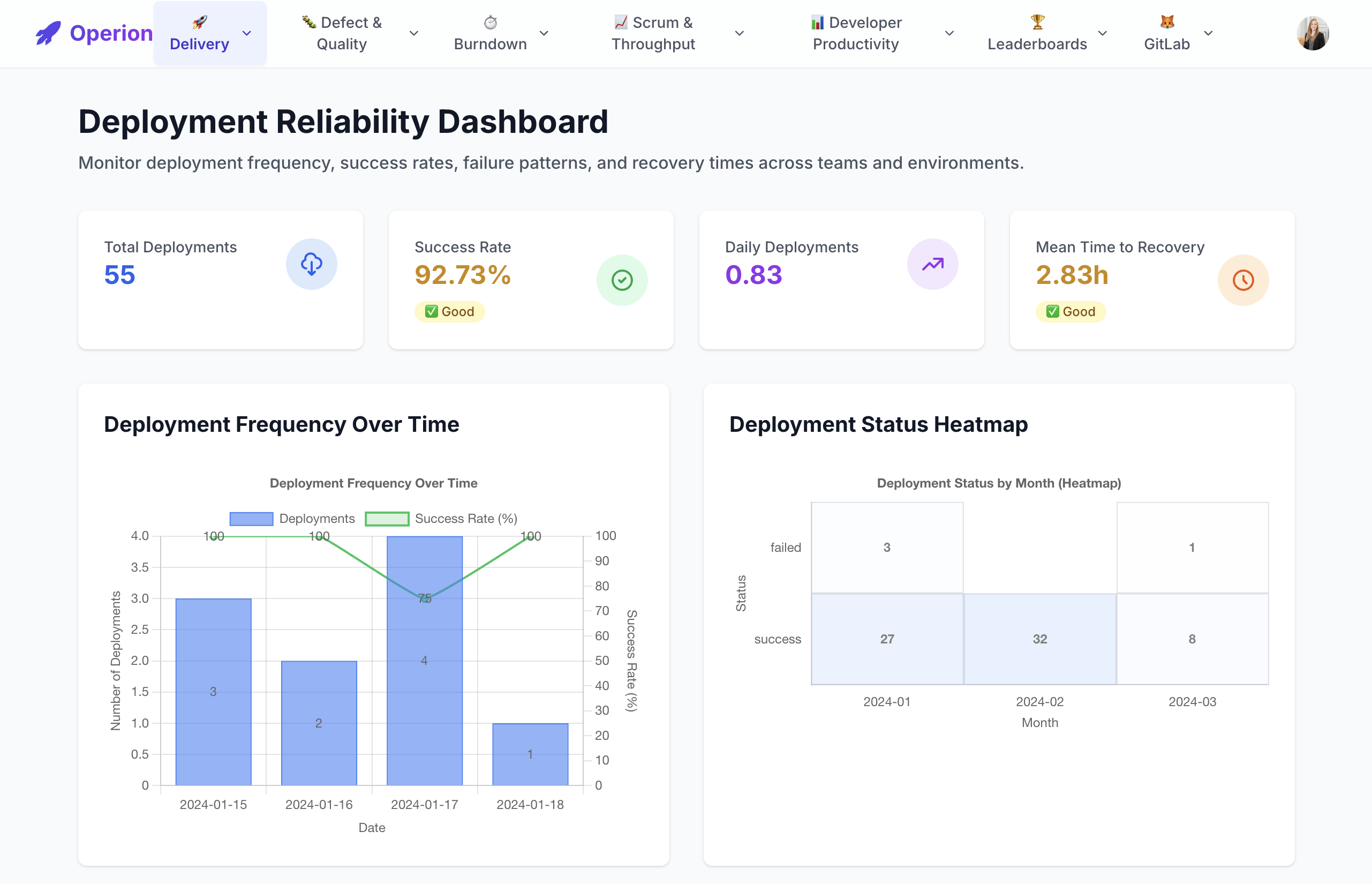Viewport: 1372px width, 884px height.
Task: Click the Good badge under Success Rate
Action: [x=449, y=312]
